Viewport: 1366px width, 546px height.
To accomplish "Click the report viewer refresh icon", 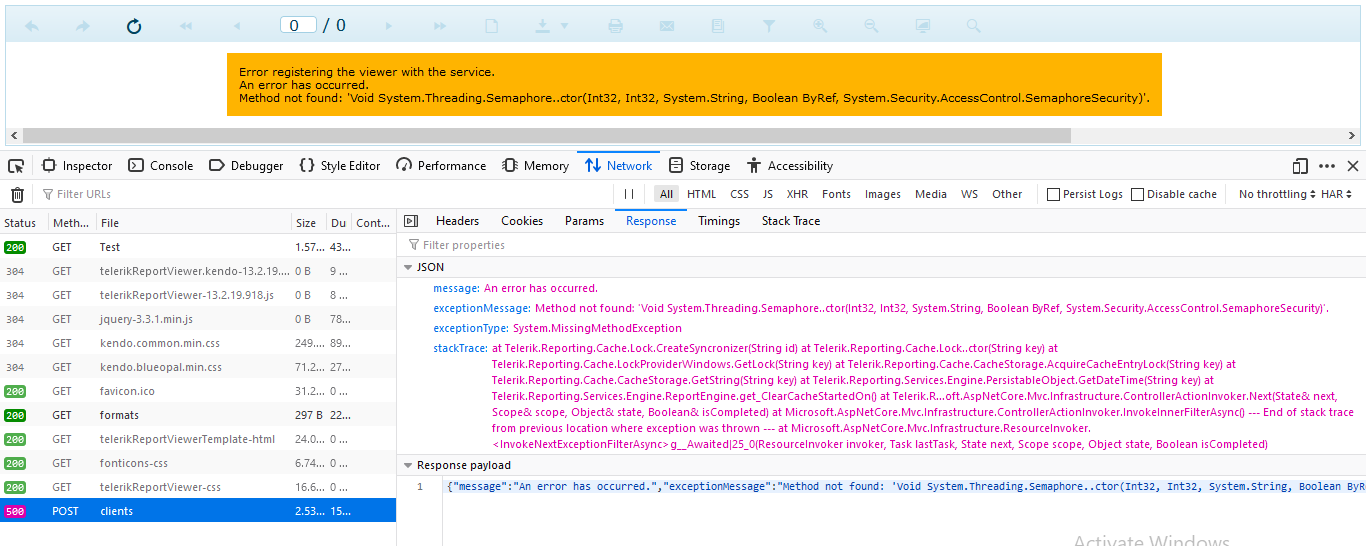I will (134, 26).
